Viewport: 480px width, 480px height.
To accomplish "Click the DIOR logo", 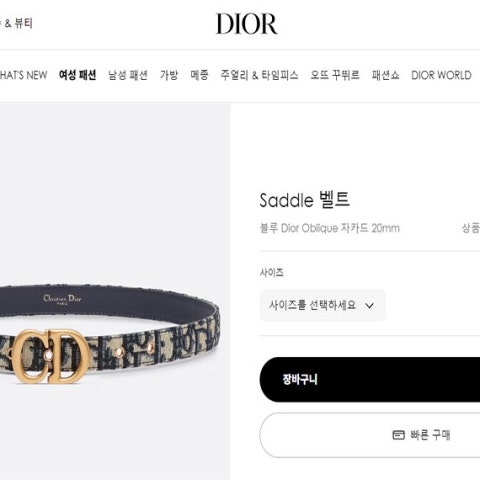I will pyautogui.click(x=246, y=24).
